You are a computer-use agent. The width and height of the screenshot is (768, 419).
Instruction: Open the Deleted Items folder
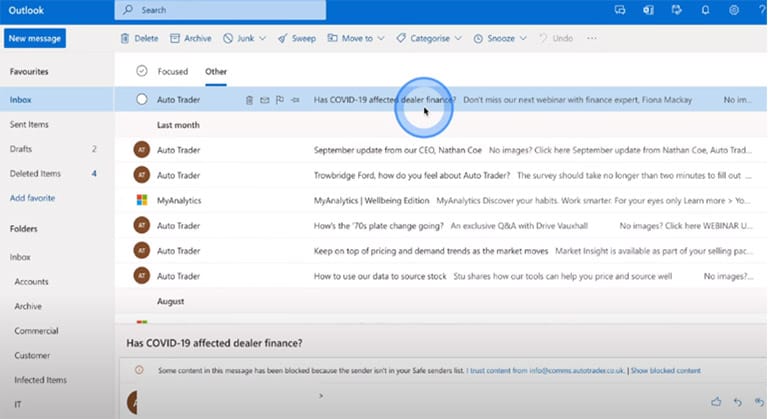point(57,173)
